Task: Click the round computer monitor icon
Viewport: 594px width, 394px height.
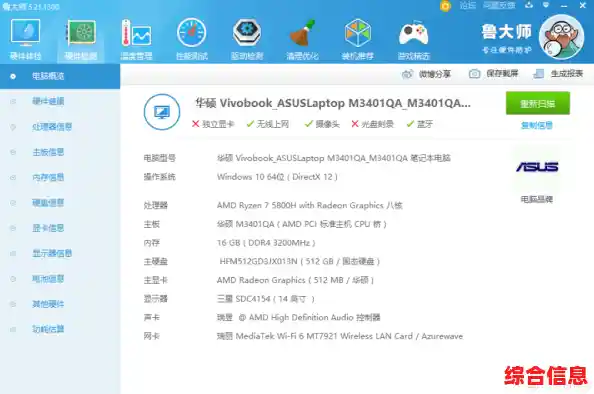Action: tap(162, 112)
